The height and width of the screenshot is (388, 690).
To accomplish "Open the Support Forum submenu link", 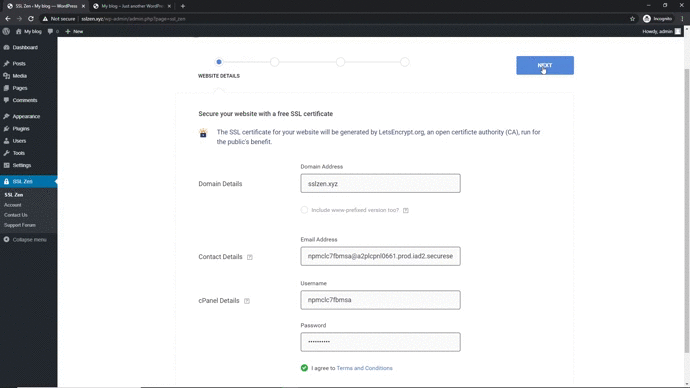I will click(20, 225).
